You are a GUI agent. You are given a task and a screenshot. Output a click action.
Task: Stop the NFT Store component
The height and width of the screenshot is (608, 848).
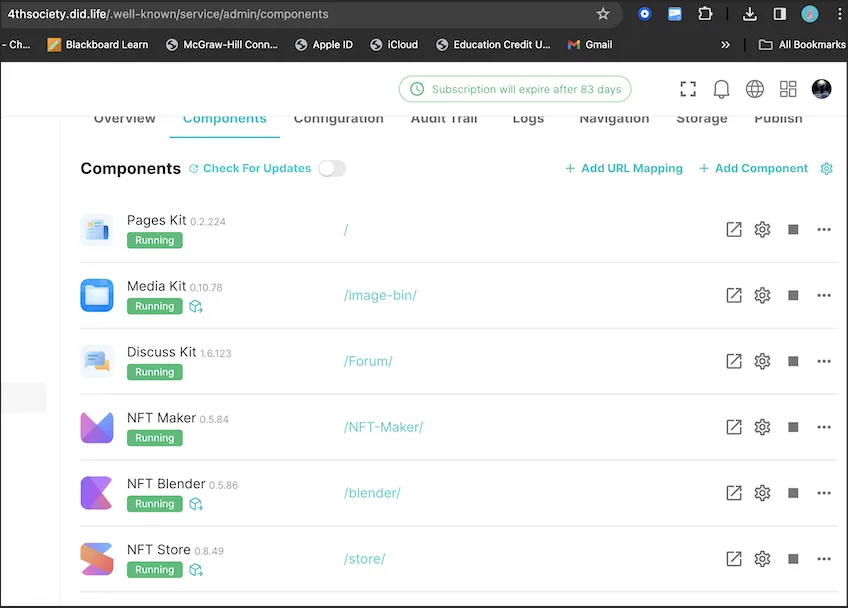tap(793, 559)
